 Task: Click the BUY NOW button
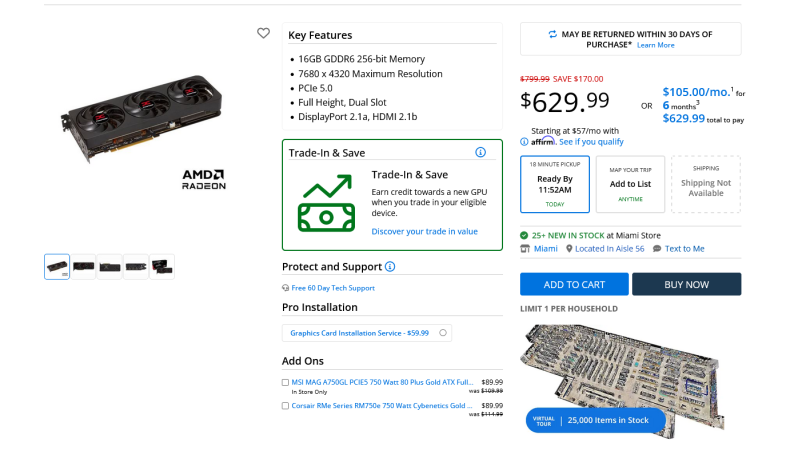(x=687, y=284)
